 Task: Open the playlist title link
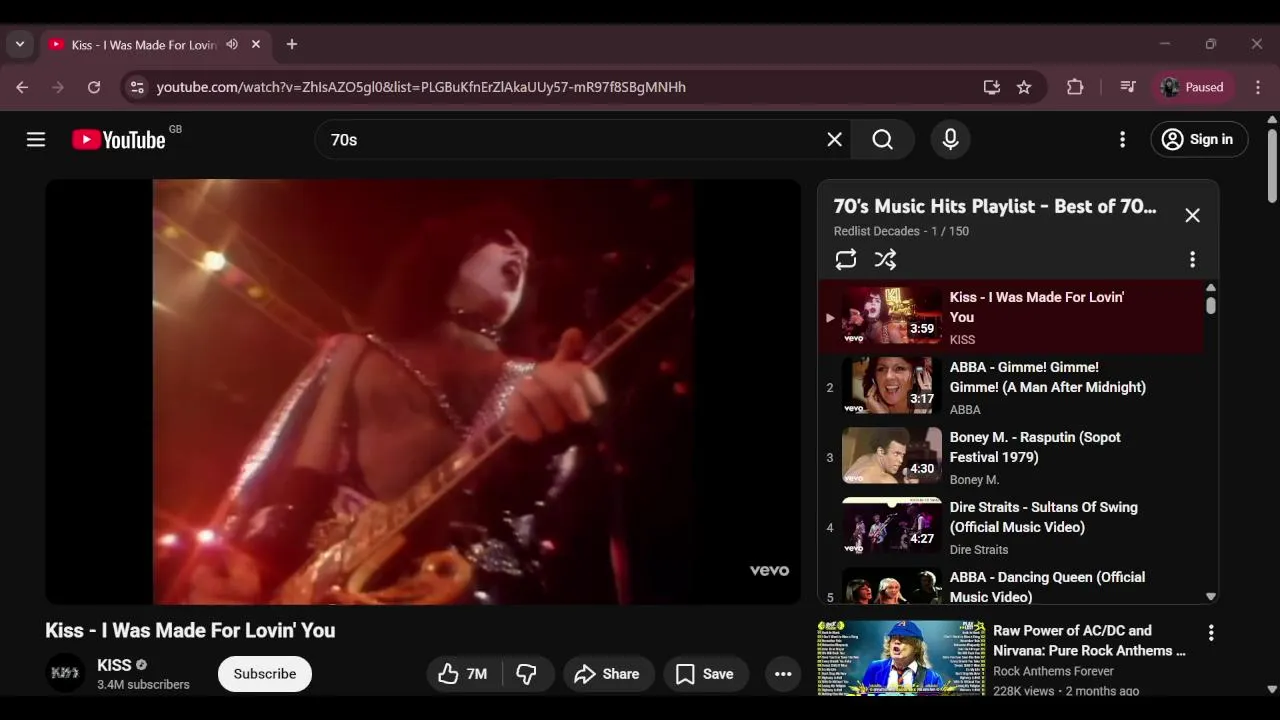[995, 206]
